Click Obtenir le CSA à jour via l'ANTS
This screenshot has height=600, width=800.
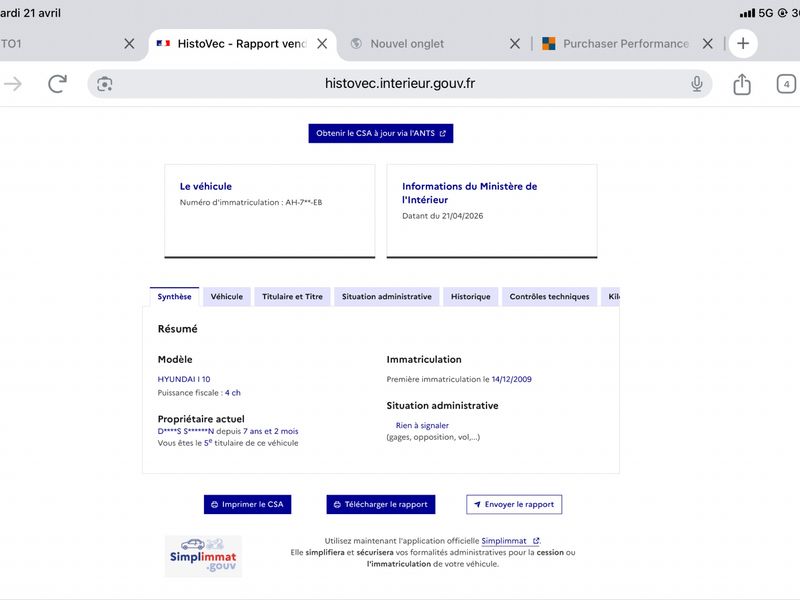[x=381, y=133]
